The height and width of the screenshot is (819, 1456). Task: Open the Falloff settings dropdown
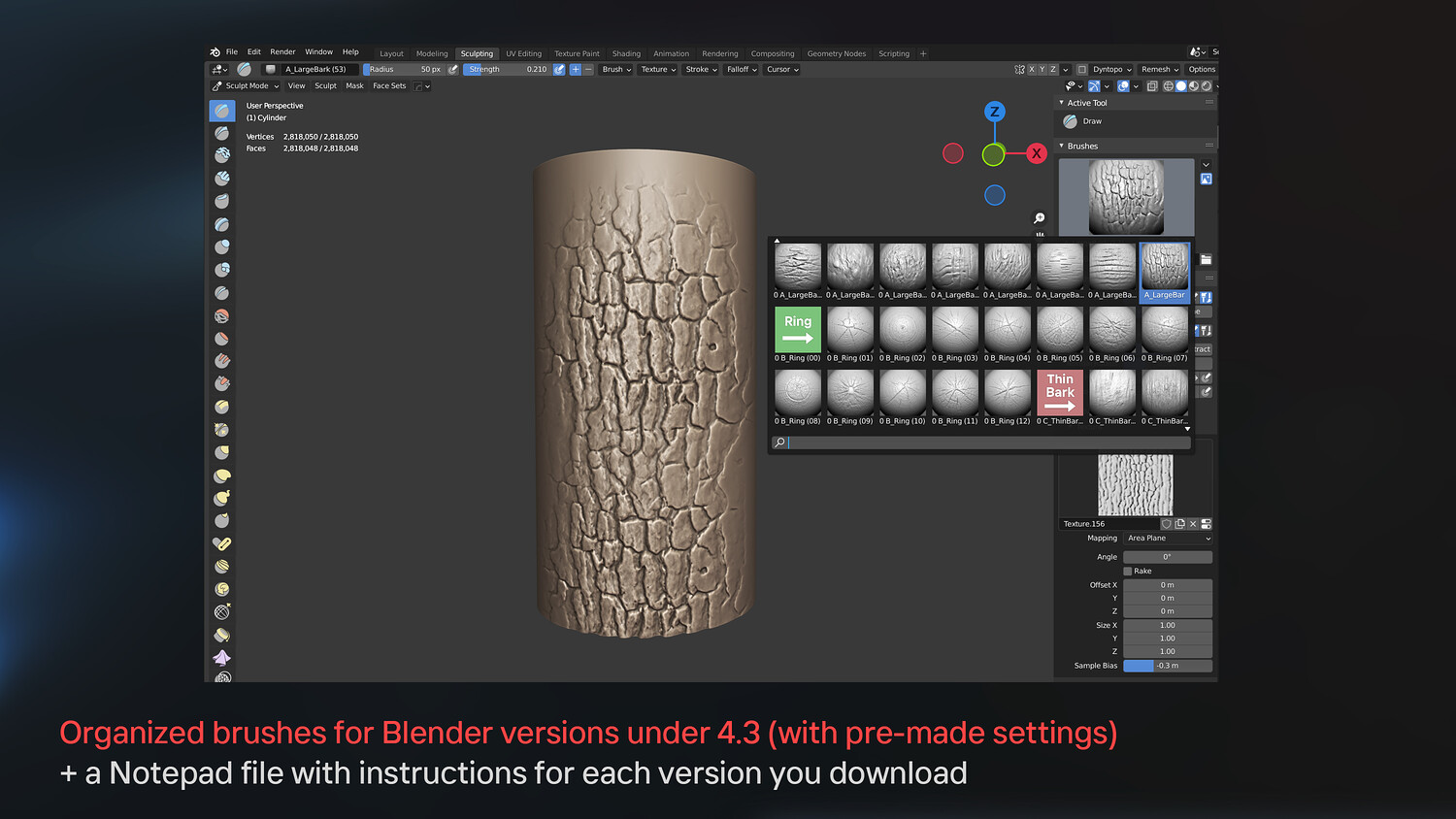(743, 70)
